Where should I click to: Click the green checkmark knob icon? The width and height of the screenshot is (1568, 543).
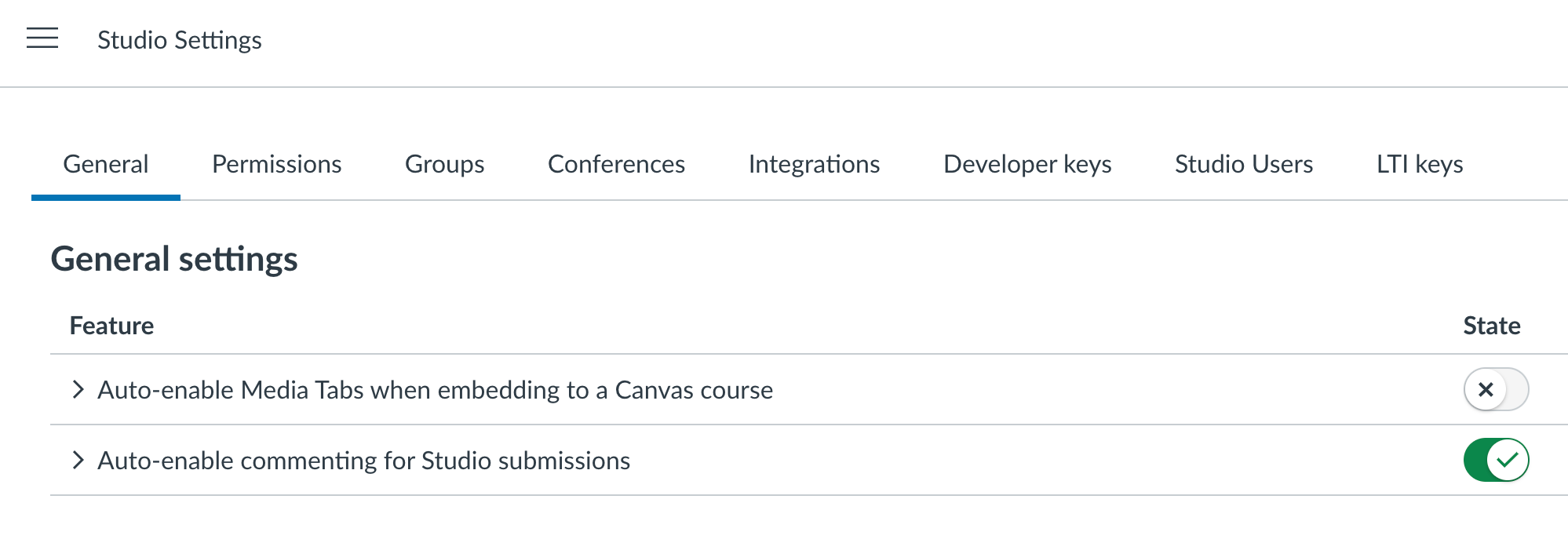1508,460
